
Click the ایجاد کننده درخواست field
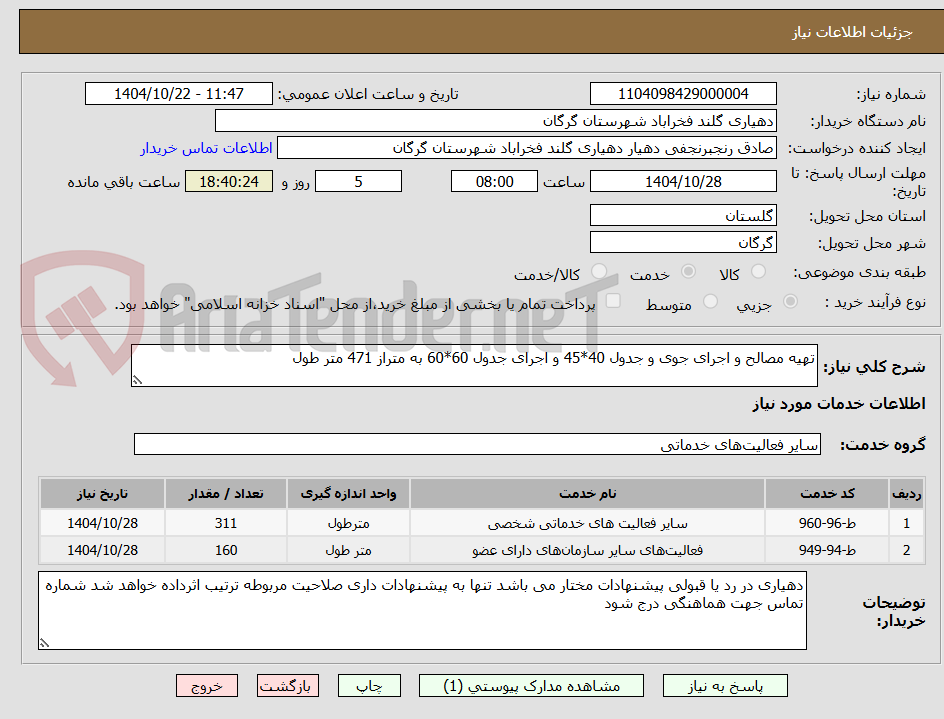click(527, 148)
